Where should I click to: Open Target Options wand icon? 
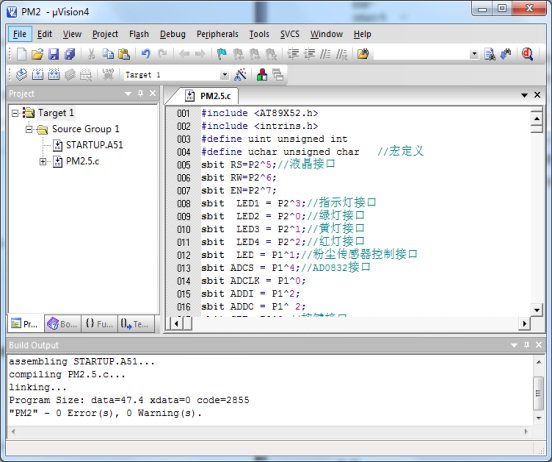point(240,74)
